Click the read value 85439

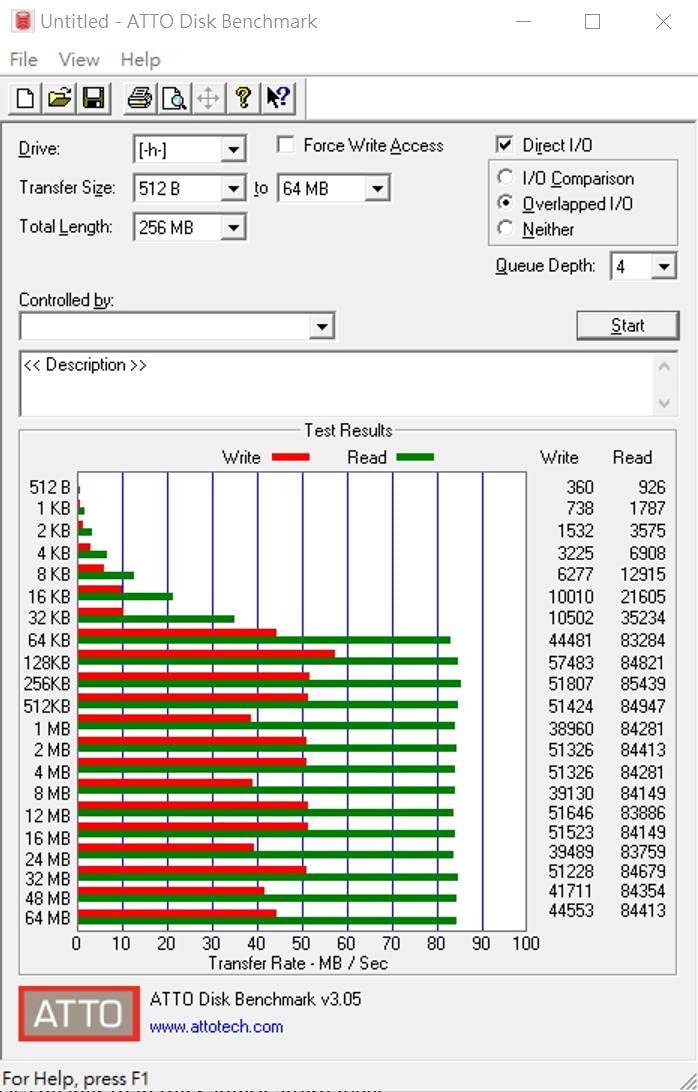643,683
